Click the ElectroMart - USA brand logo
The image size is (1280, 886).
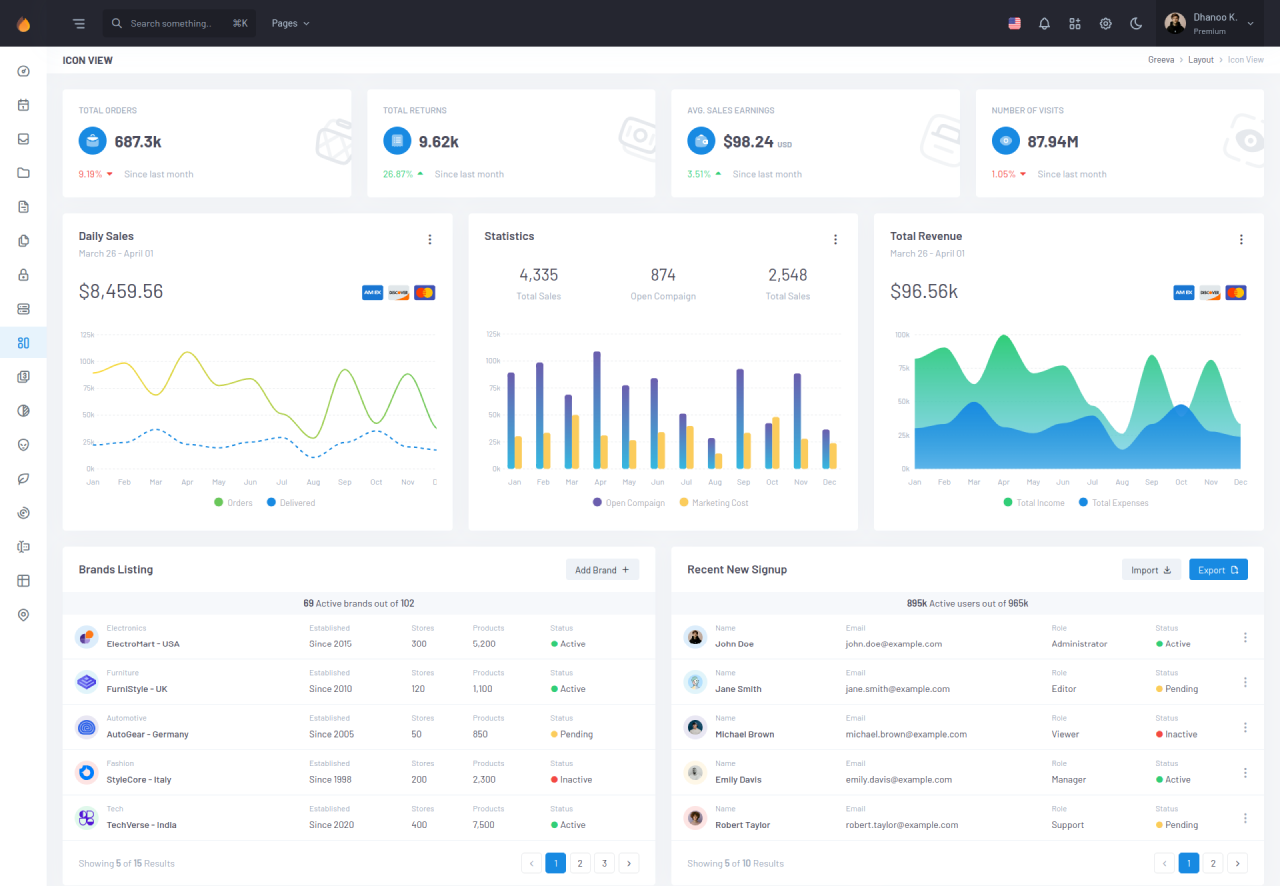pos(87,637)
